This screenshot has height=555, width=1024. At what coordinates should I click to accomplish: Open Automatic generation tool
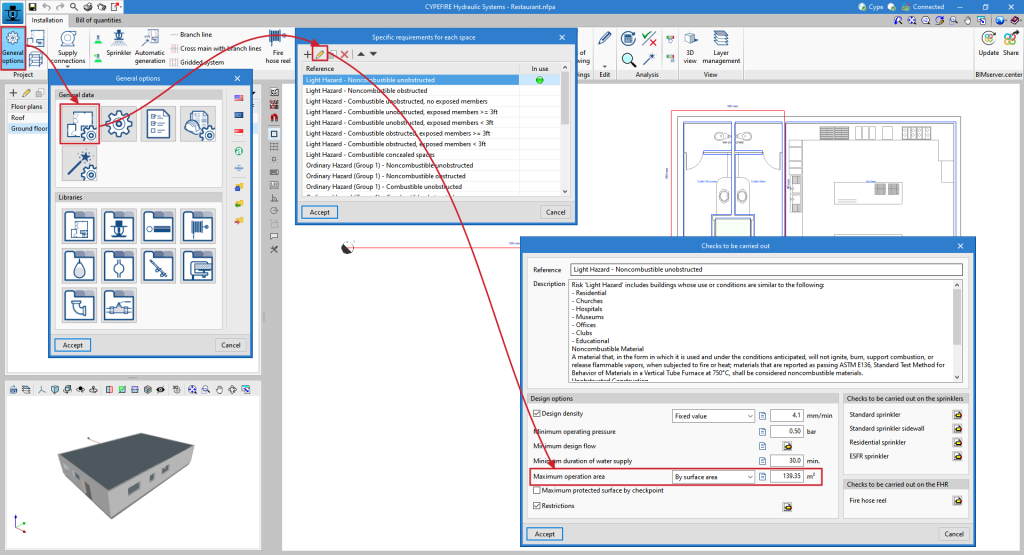click(x=150, y=45)
